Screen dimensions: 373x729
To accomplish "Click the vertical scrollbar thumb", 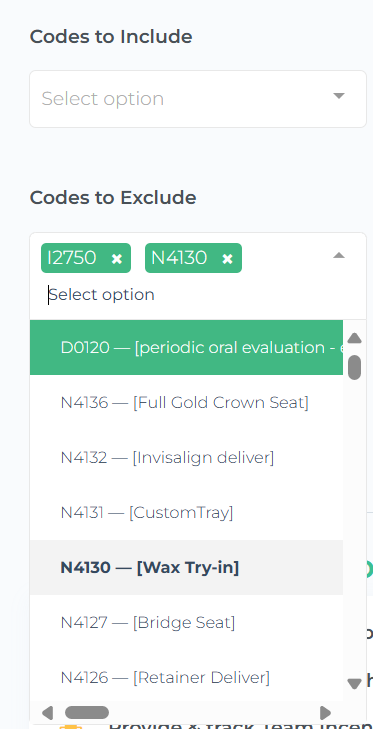I will (354, 367).
